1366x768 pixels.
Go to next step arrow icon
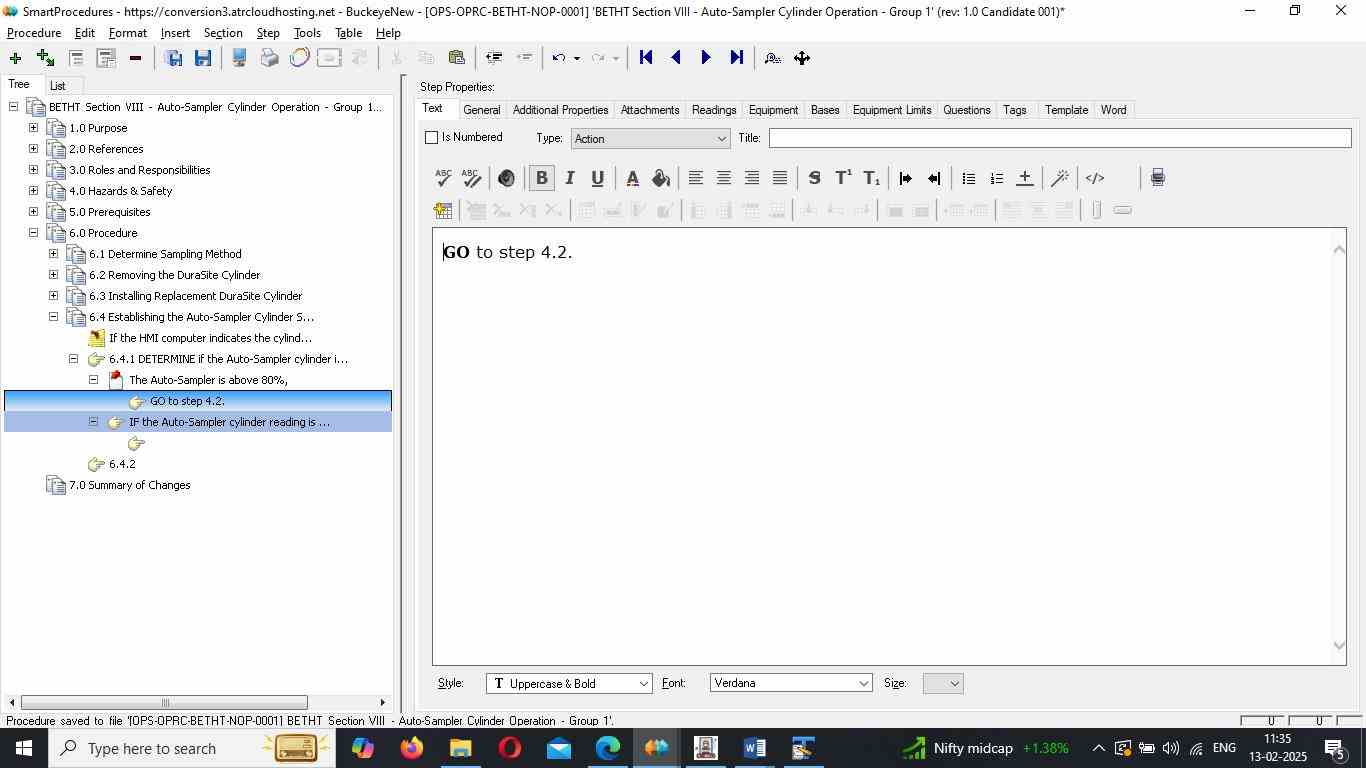[706, 58]
